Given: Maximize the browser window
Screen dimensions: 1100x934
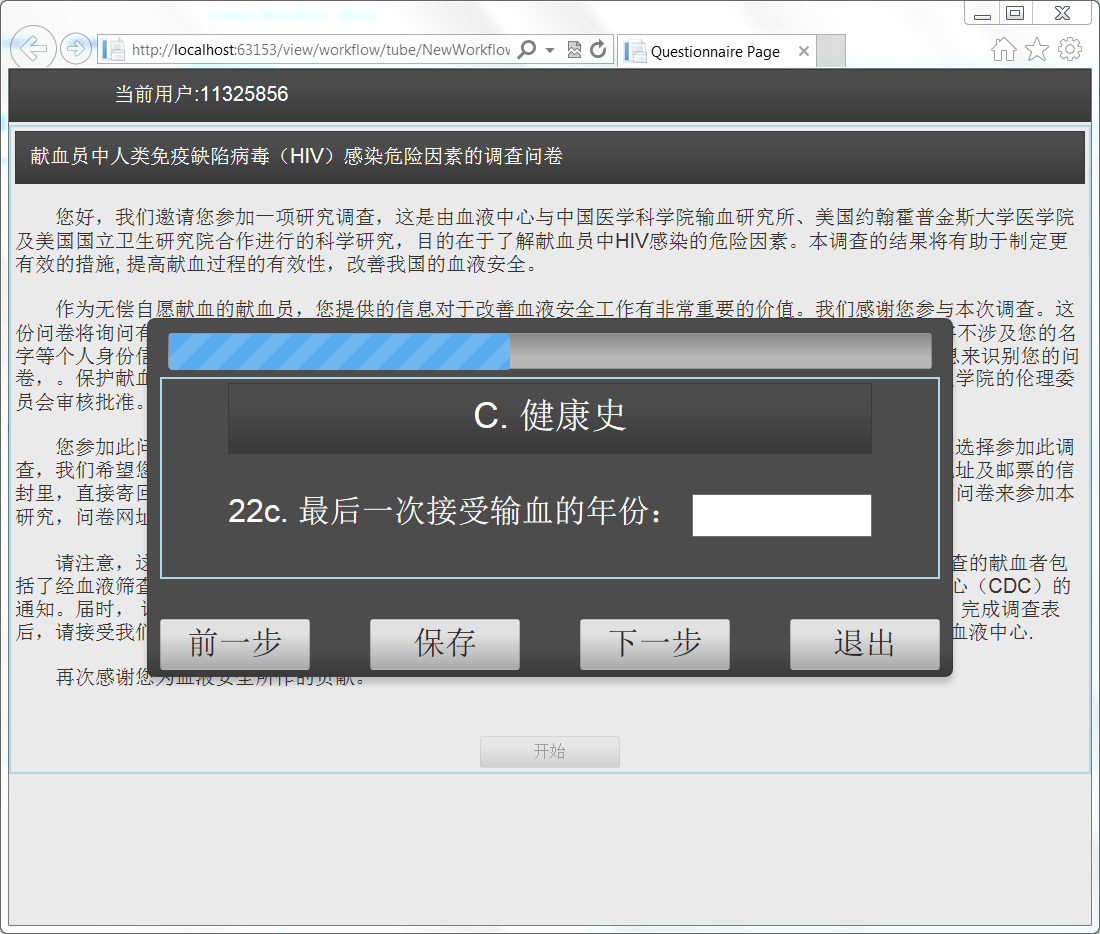Looking at the screenshot, I should tap(1014, 13).
